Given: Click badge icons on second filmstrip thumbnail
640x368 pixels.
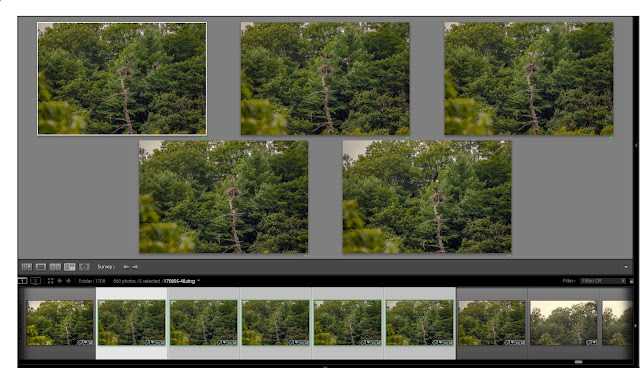Looking at the screenshot, I should click(x=155, y=342).
